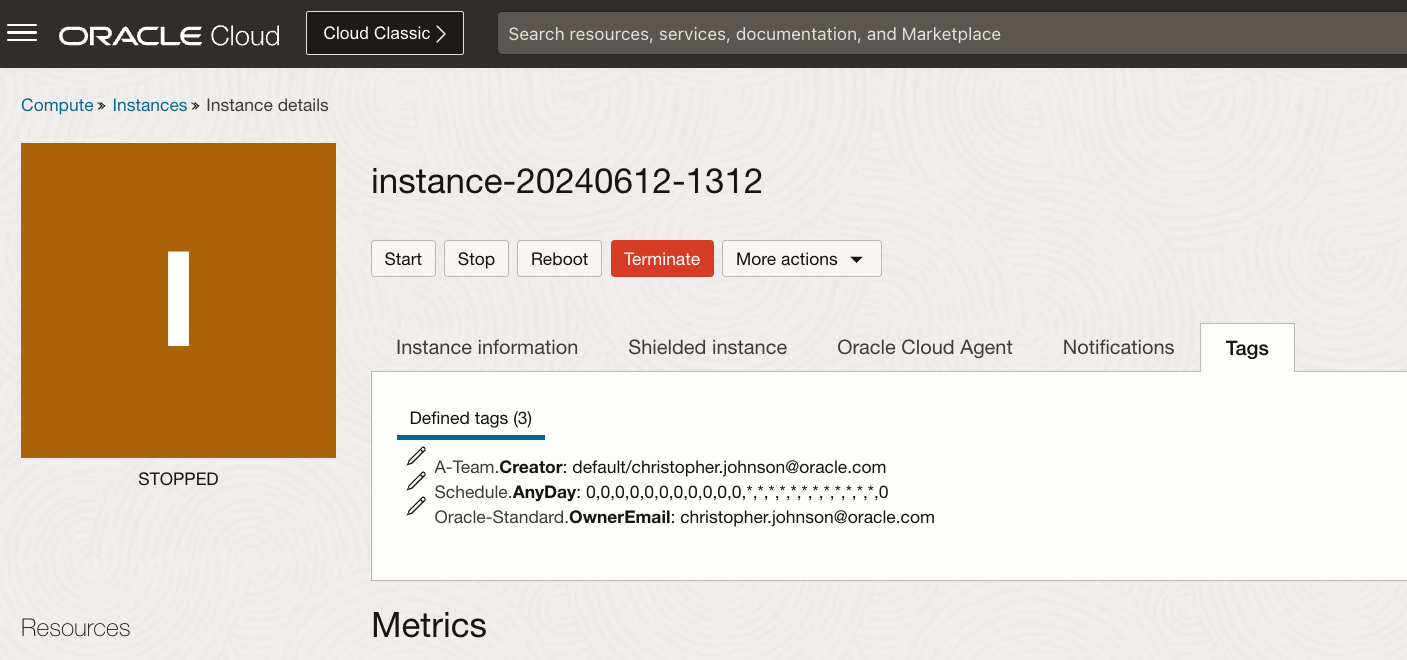
Task: Edit the Oracle-Standard.OwnerEmail tag
Action: (x=417, y=507)
